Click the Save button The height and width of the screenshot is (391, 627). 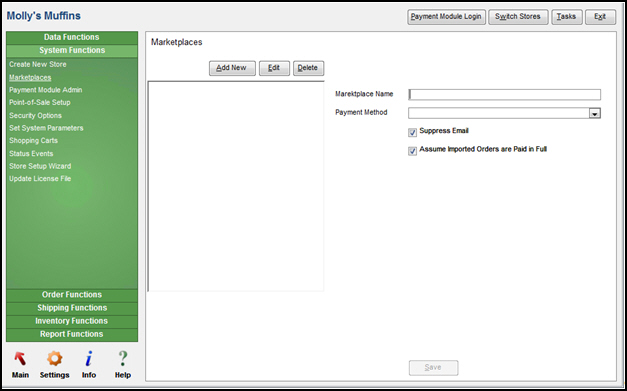coord(433,368)
